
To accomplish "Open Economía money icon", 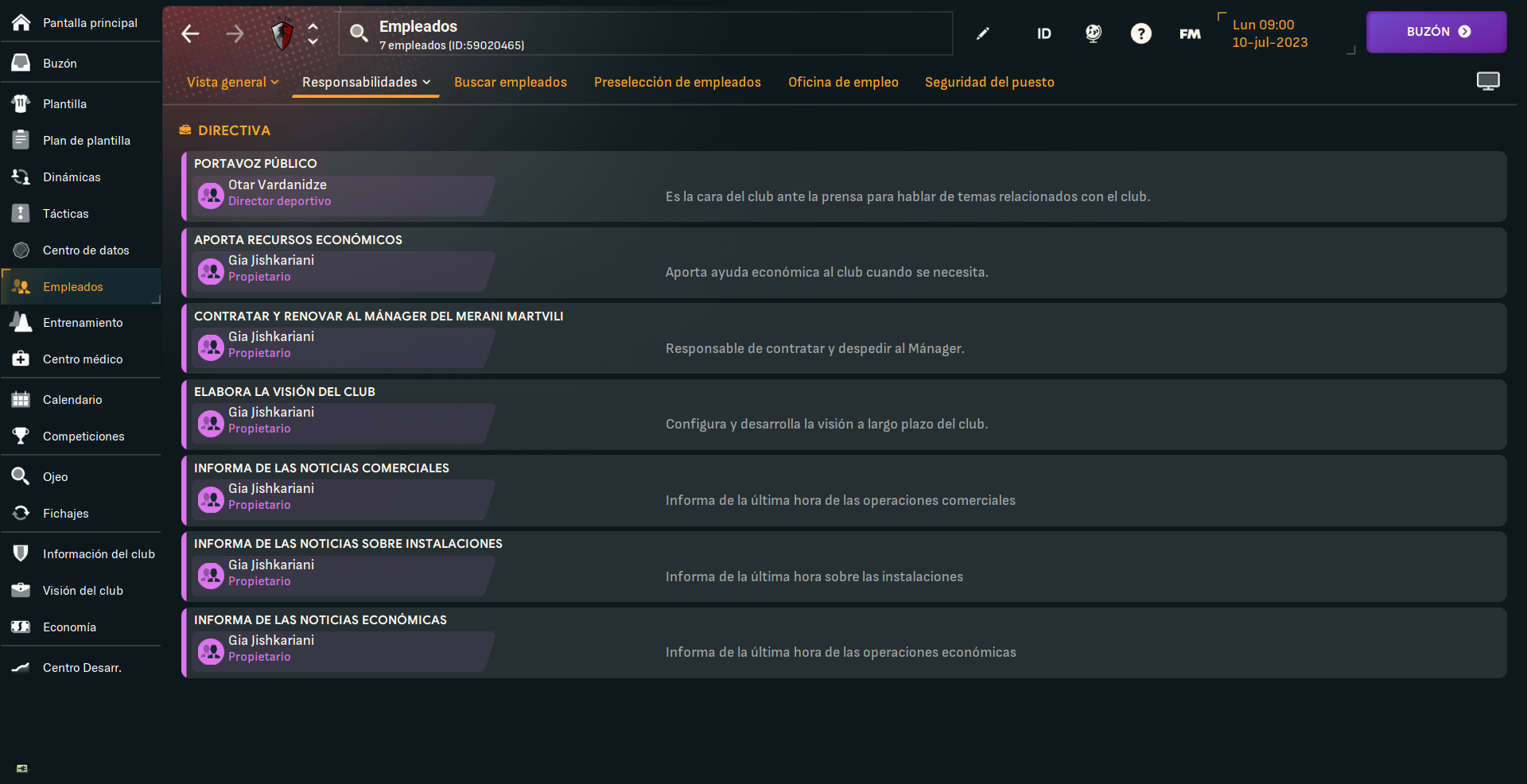I will click(x=21, y=627).
